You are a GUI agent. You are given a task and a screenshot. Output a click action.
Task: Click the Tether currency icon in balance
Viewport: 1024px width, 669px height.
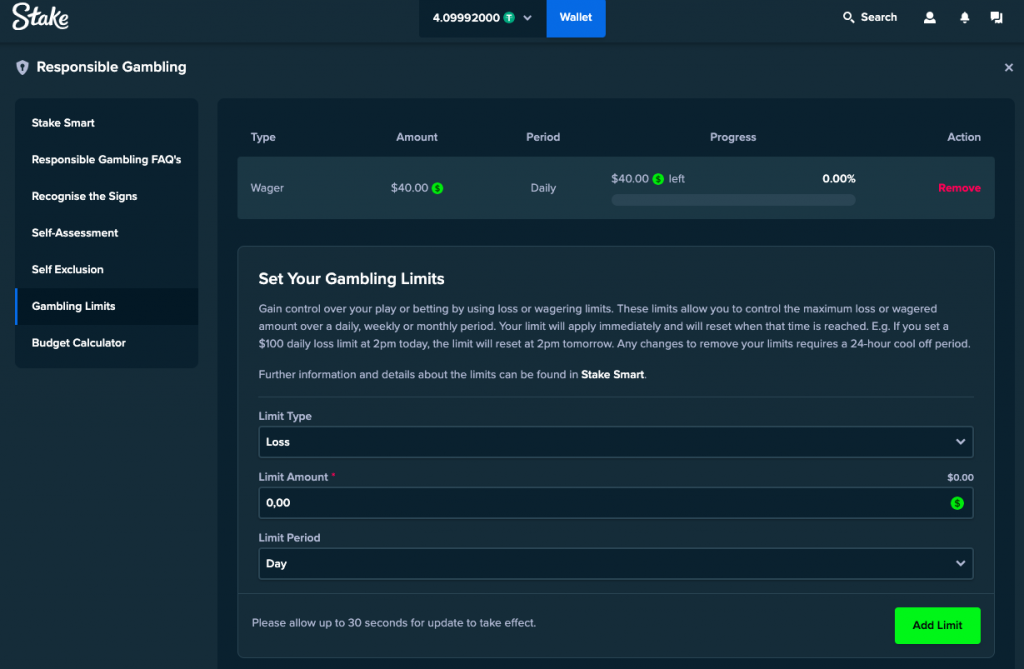coord(509,18)
